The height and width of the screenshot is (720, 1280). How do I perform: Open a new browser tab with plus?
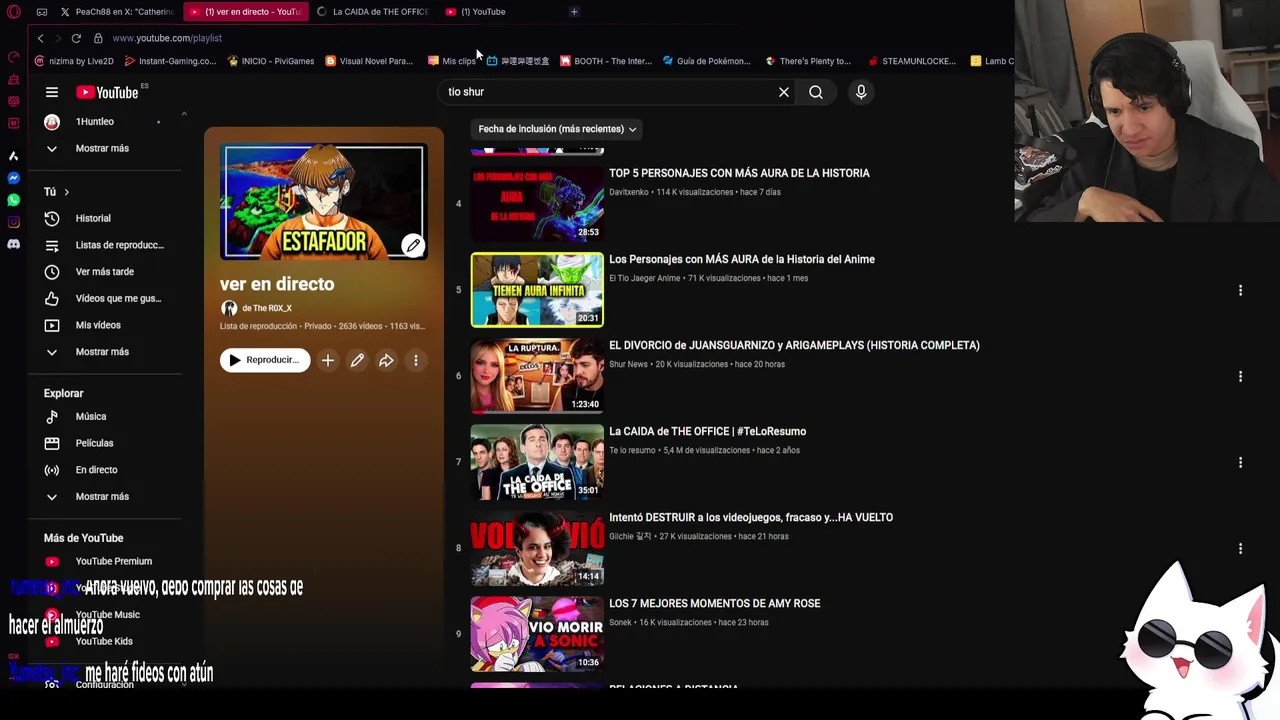[574, 12]
